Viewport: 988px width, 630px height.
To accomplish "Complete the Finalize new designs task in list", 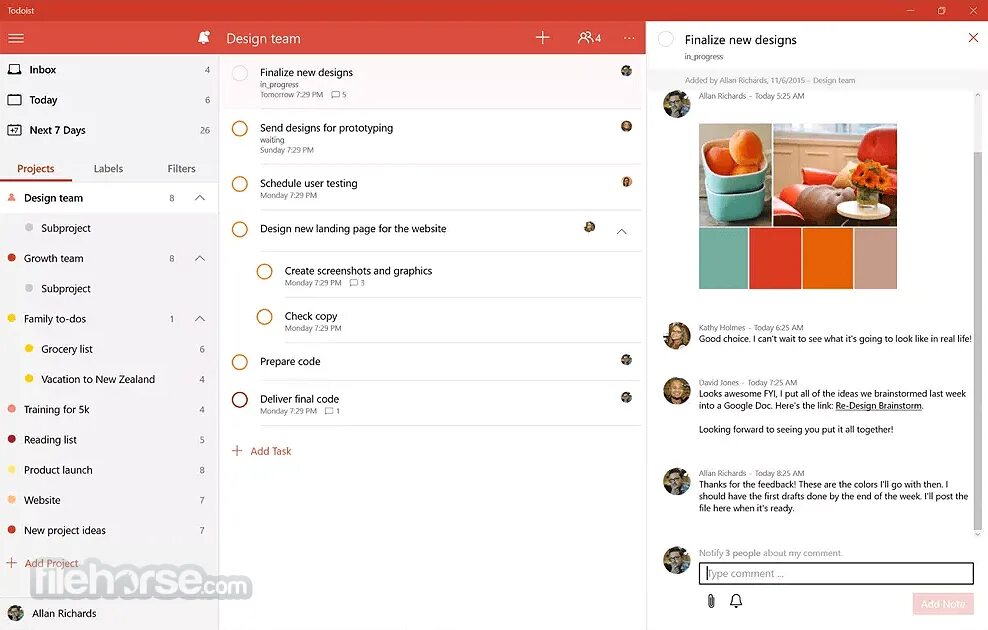I will [239, 73].
